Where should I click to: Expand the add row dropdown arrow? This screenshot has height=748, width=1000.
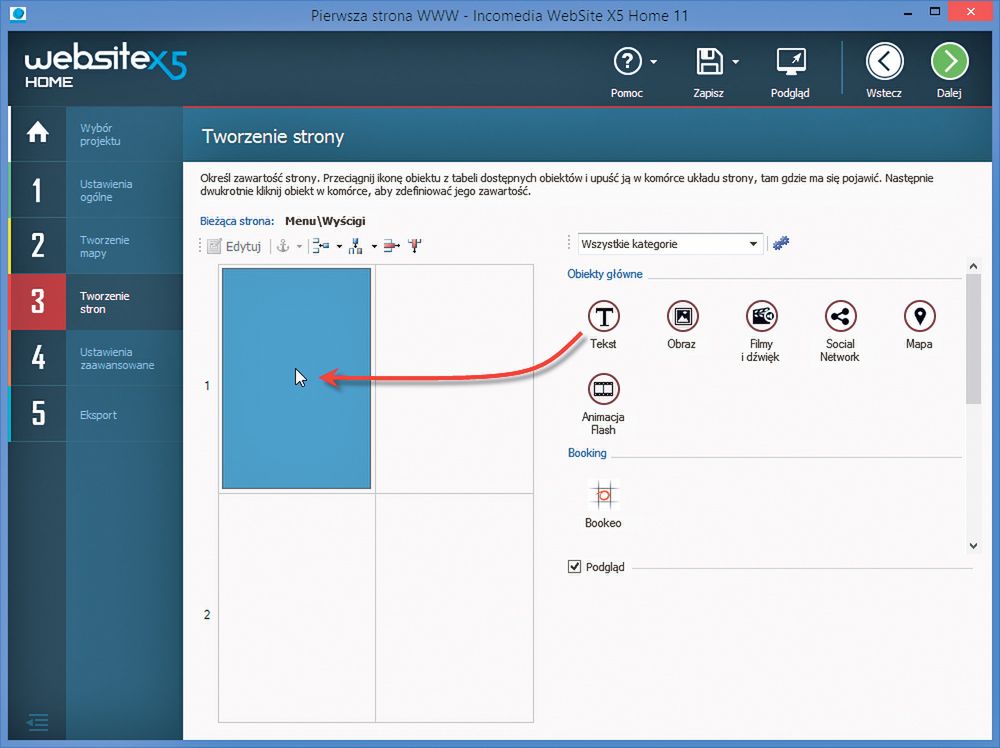point(339,246)
